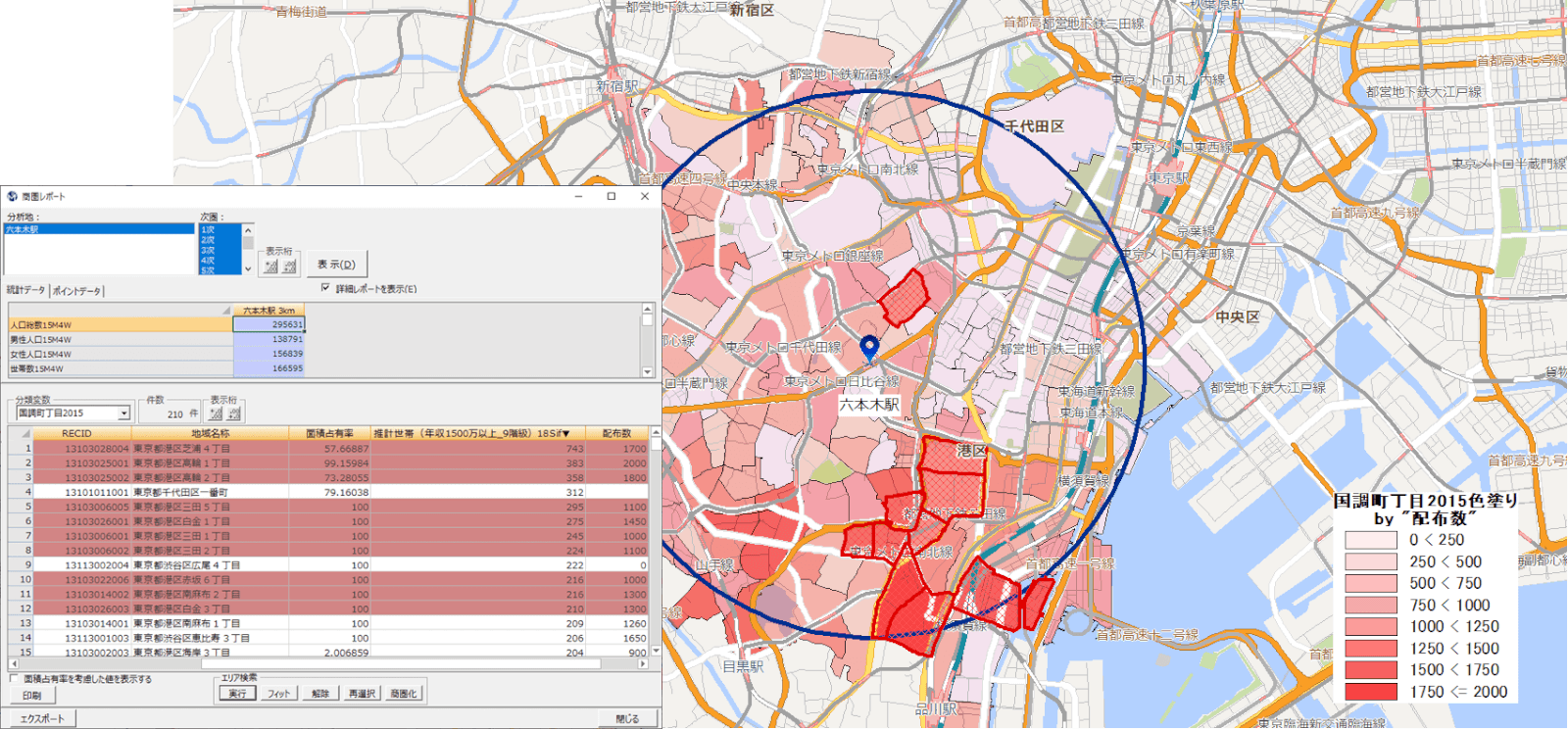Viewport: 1568px width, 729px height.
Task: Click the 商圏化 button
Action: point(403,693)
